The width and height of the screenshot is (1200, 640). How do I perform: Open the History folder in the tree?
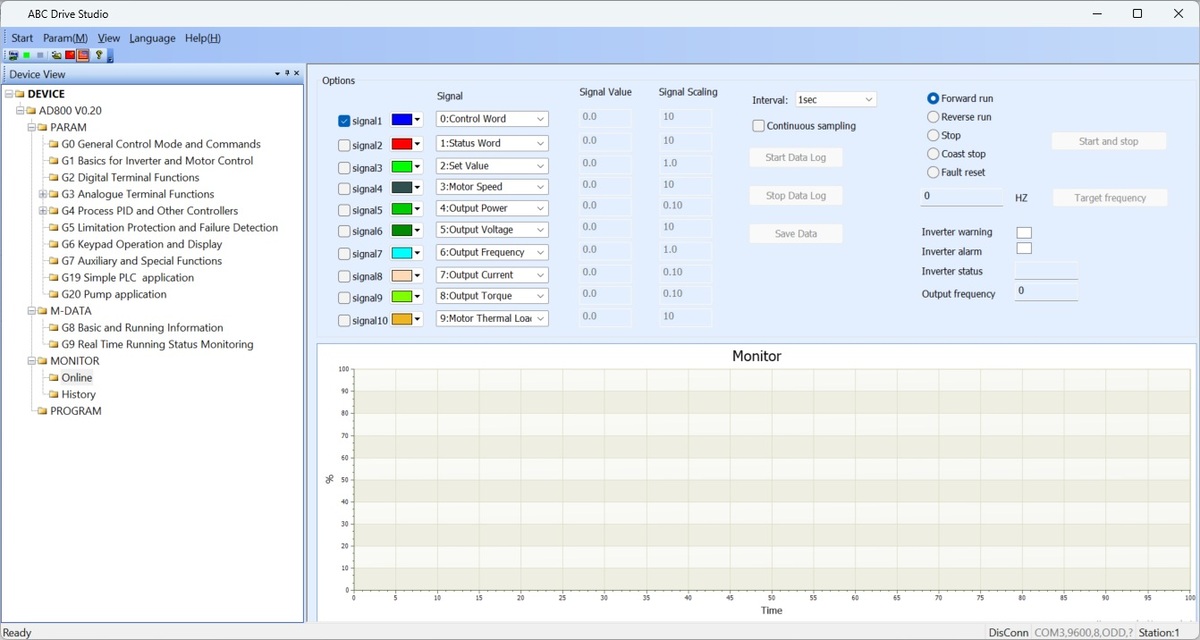click(78, 394)
